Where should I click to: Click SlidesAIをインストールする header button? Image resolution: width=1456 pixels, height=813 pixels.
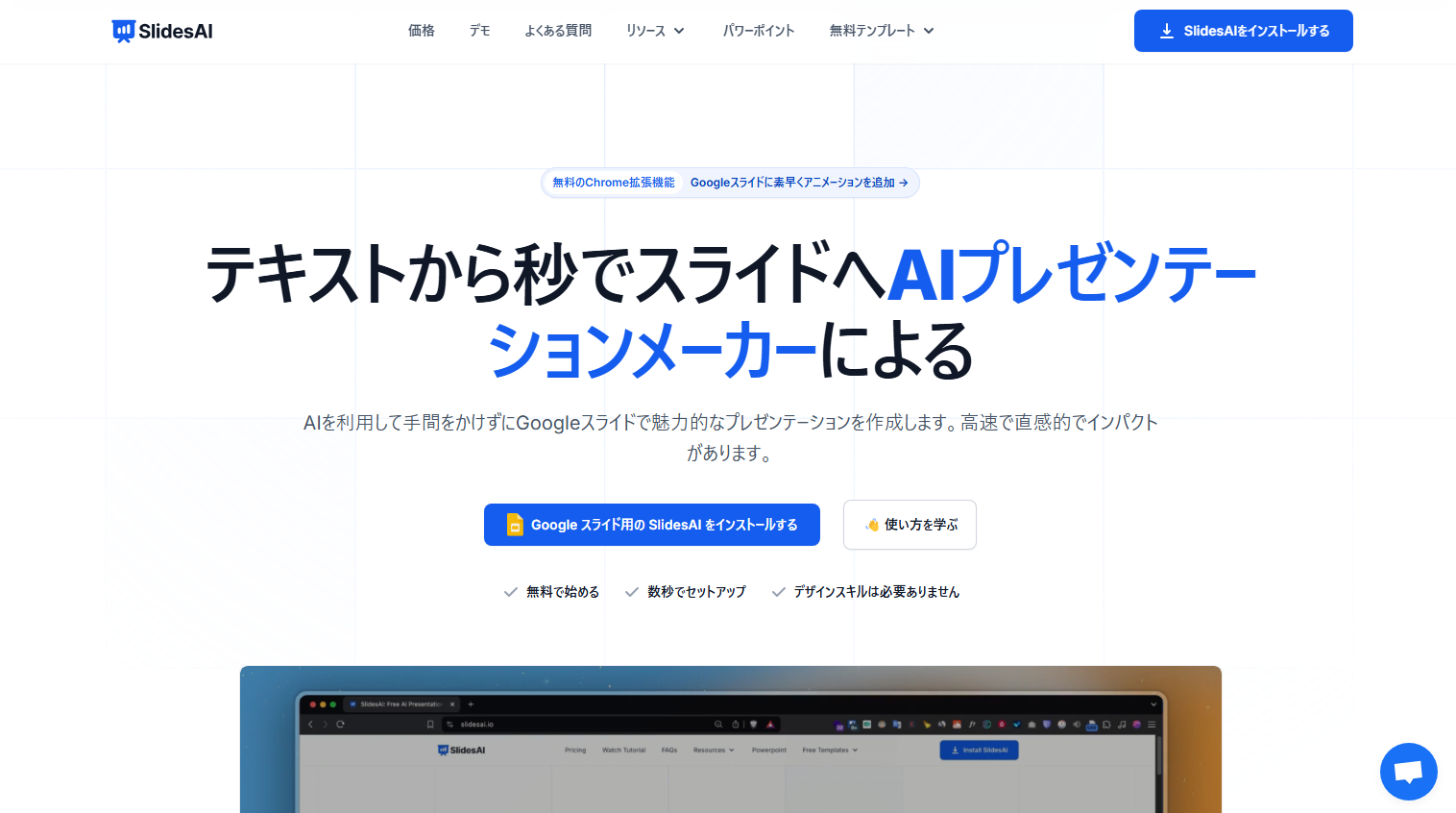point(1243,31)
